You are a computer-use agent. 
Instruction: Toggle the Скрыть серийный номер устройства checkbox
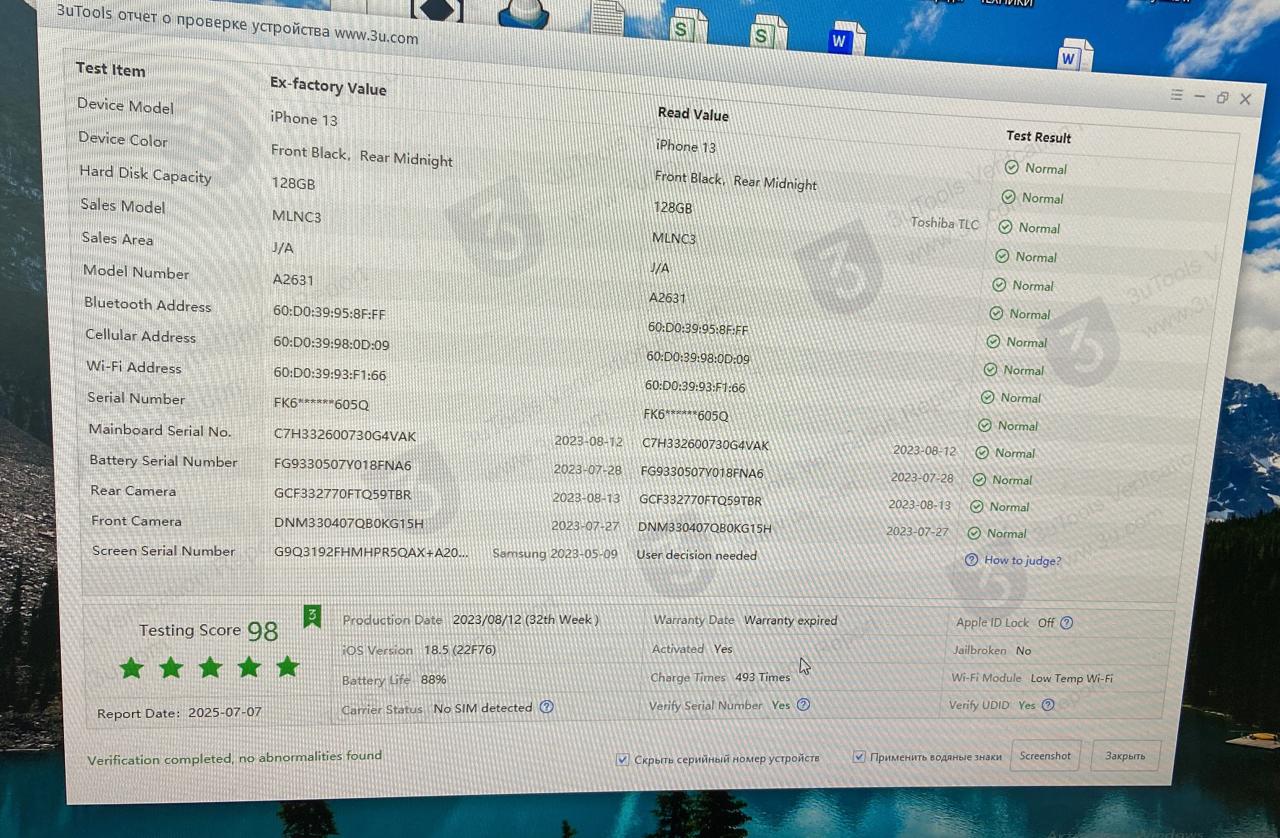(x=623, y=759)
